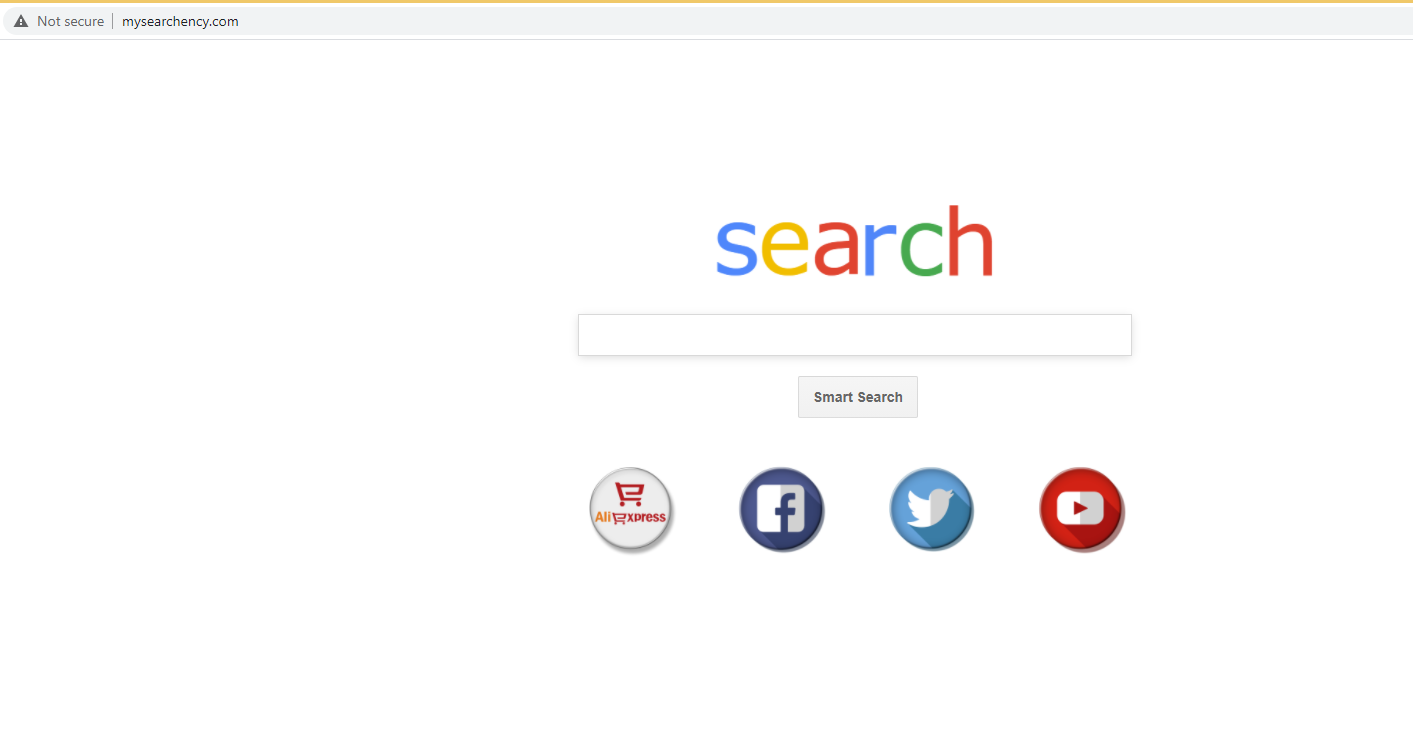Image resolution: width=1413 pixels, height=742 pixels.
Task: Click the white play button on red icon
Action: (1080, 508)
